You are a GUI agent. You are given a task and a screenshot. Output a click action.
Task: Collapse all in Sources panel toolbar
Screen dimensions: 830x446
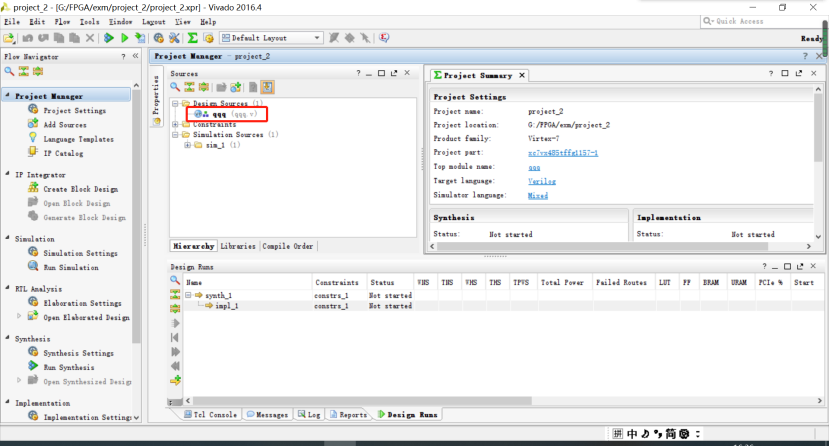click(x=189, y=87)
